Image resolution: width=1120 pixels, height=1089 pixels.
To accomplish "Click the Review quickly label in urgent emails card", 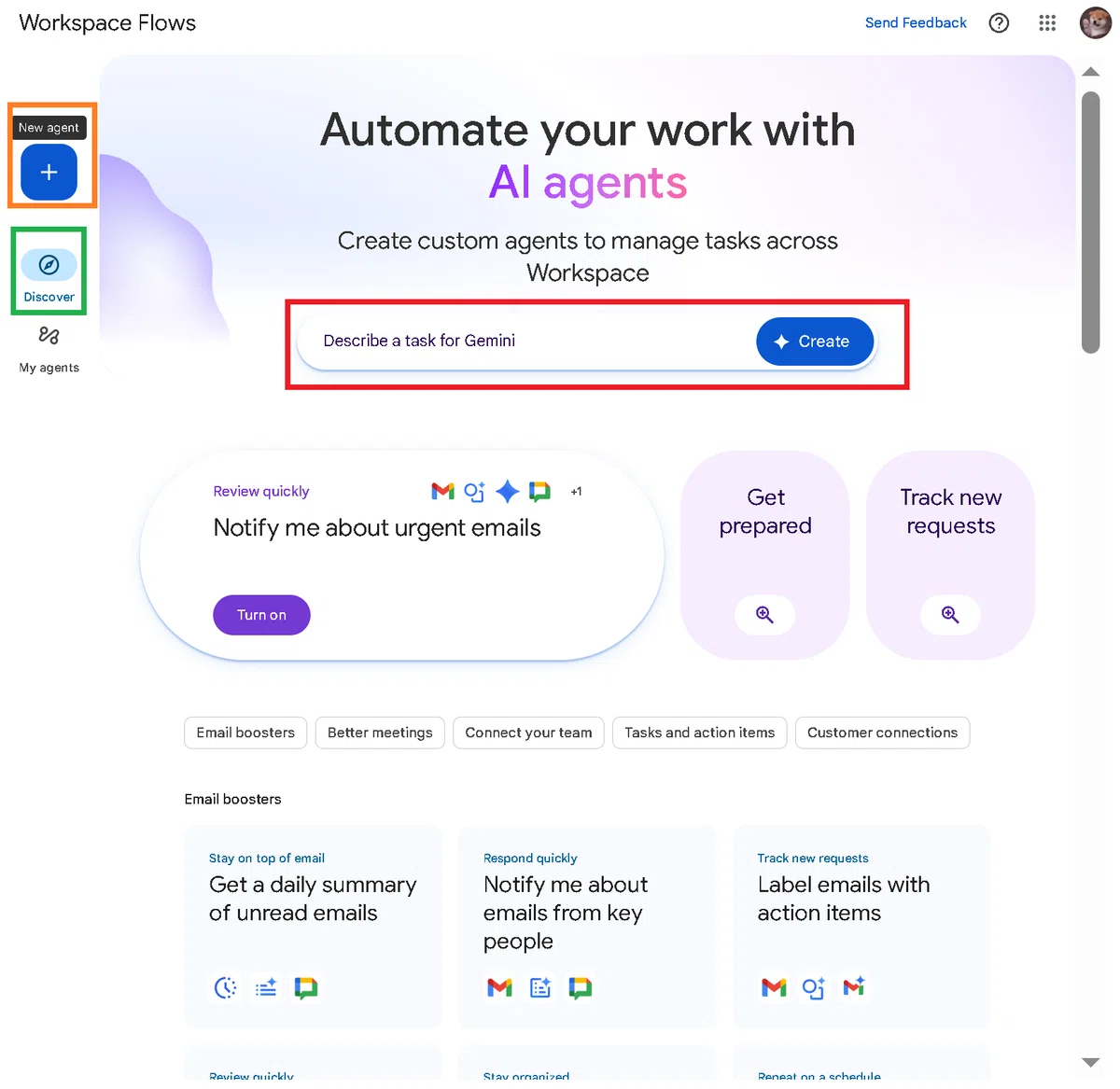I will (260, 491).
